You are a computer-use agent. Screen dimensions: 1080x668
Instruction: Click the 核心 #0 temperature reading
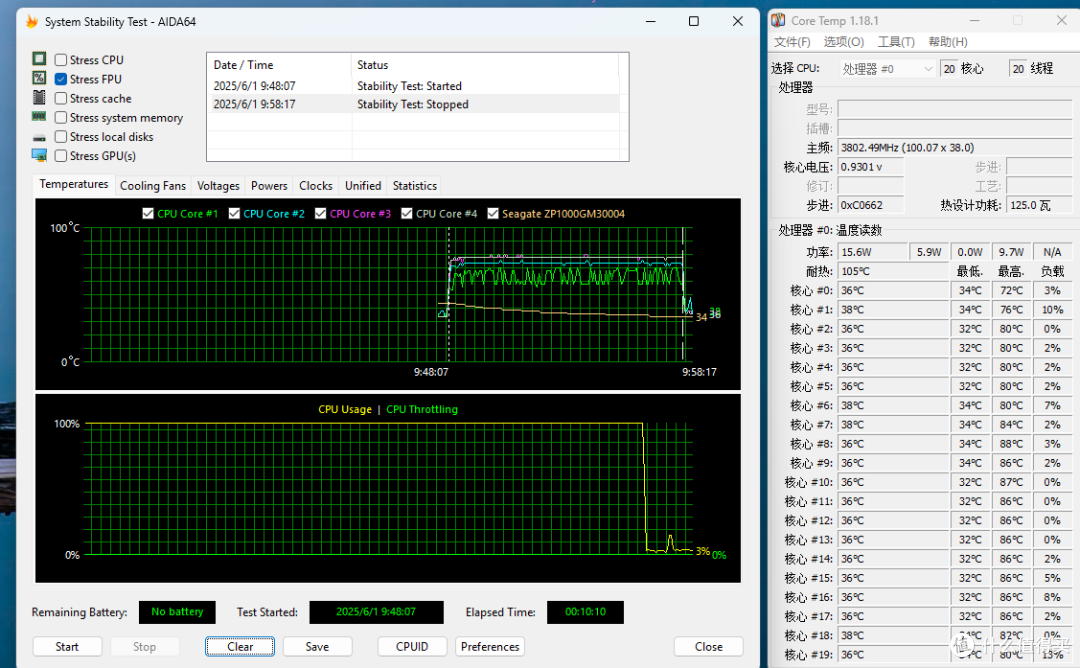click(893, 291)
